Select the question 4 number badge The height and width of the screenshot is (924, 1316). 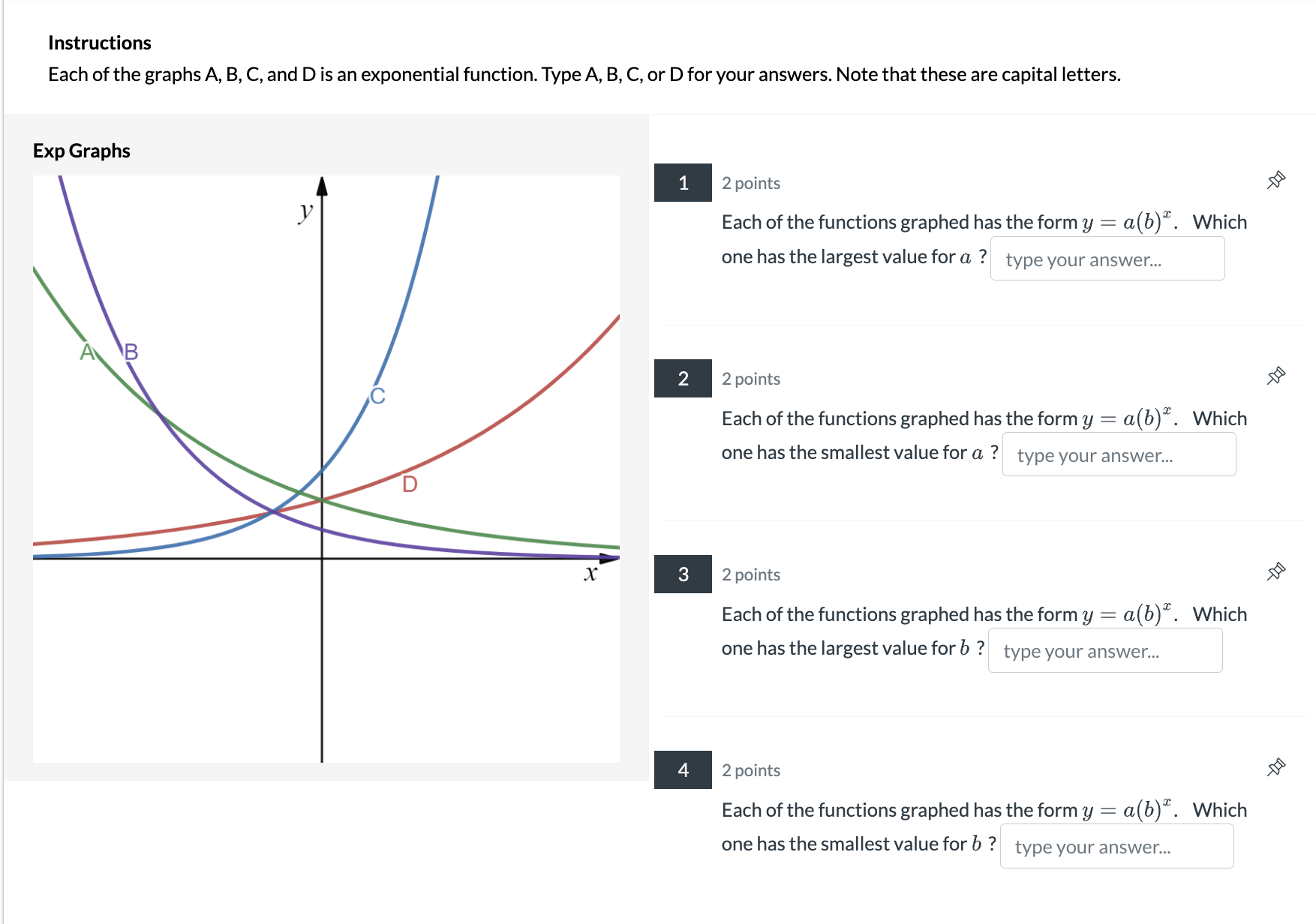(x=683, y=770)
